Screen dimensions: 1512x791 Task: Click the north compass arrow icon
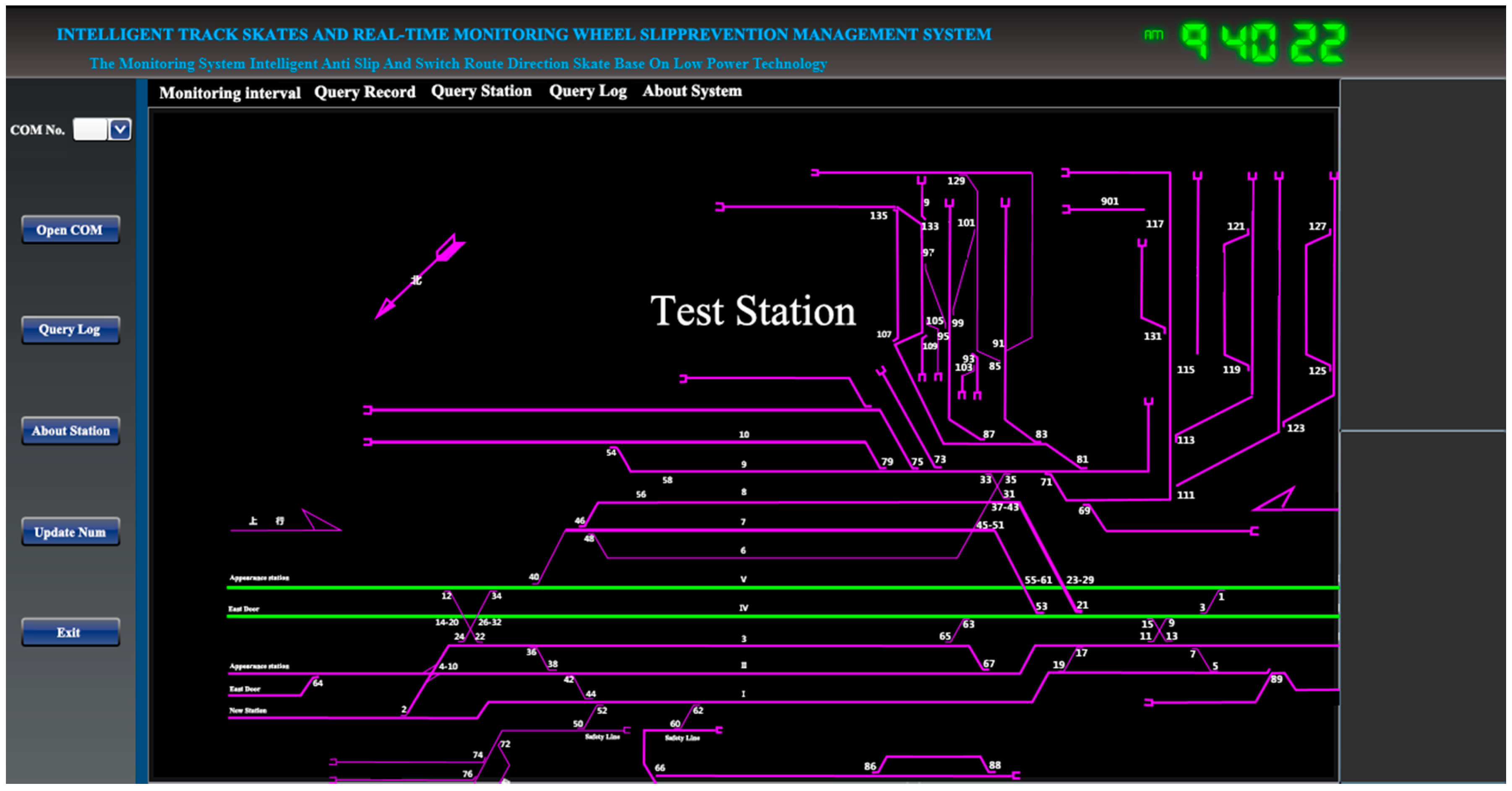click(419, 277)
